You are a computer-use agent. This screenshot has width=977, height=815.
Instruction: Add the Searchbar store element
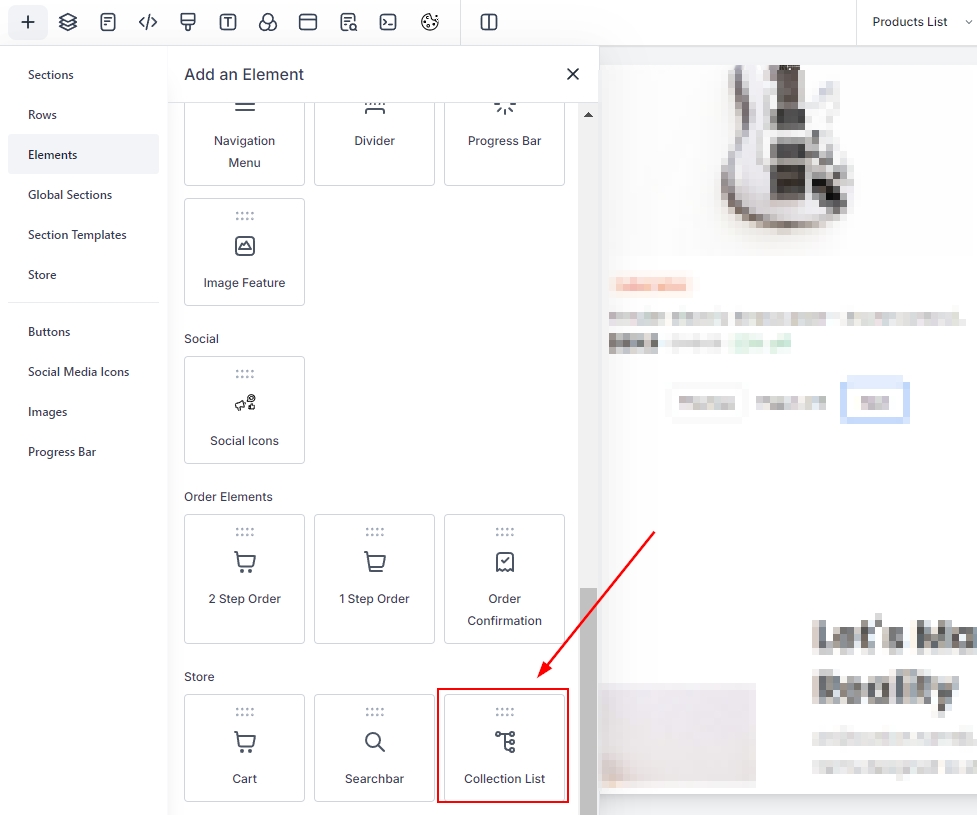[x=374, y=746]
